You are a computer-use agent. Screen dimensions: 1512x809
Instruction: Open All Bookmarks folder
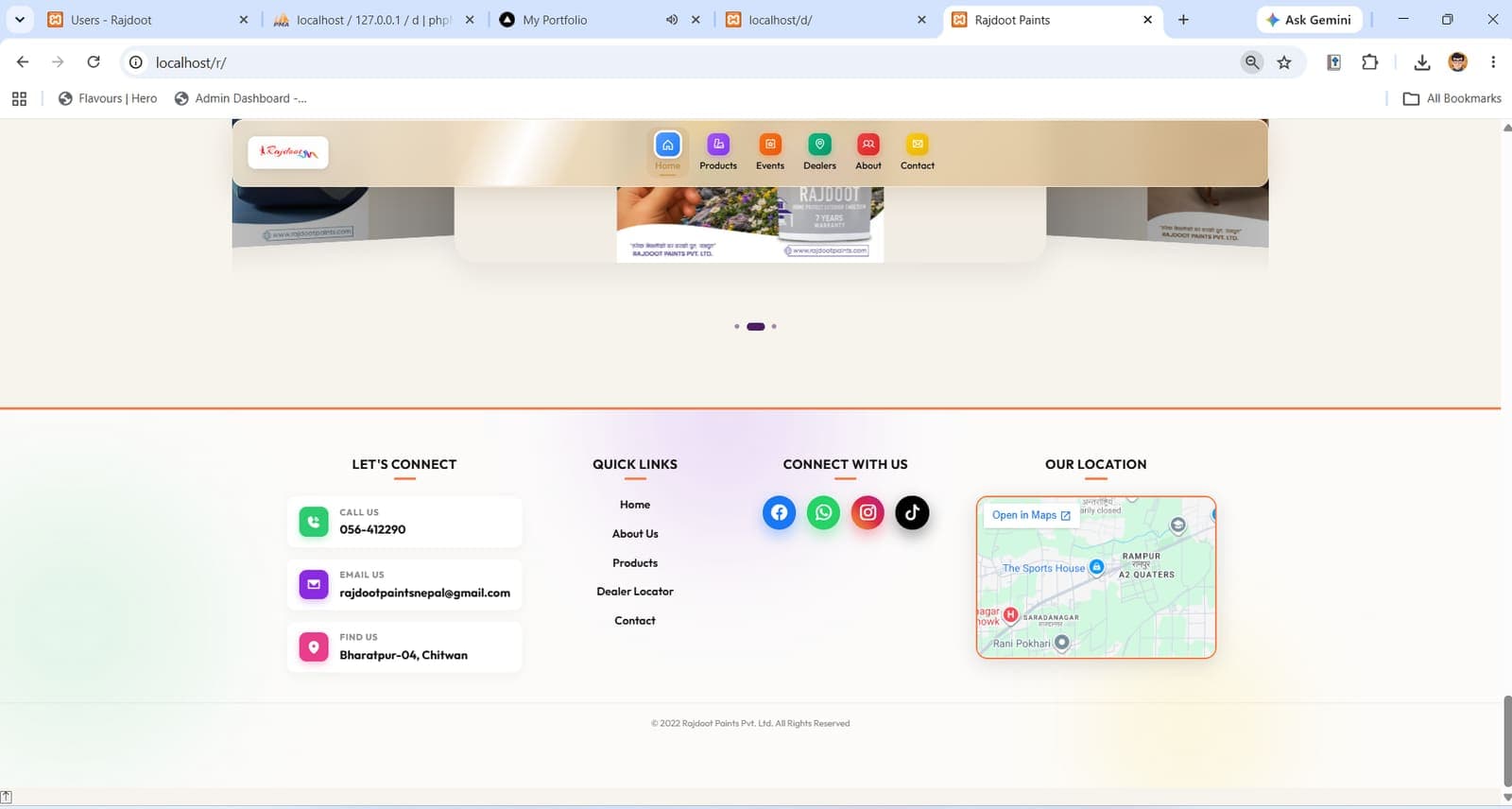(x=1452, y=98)
